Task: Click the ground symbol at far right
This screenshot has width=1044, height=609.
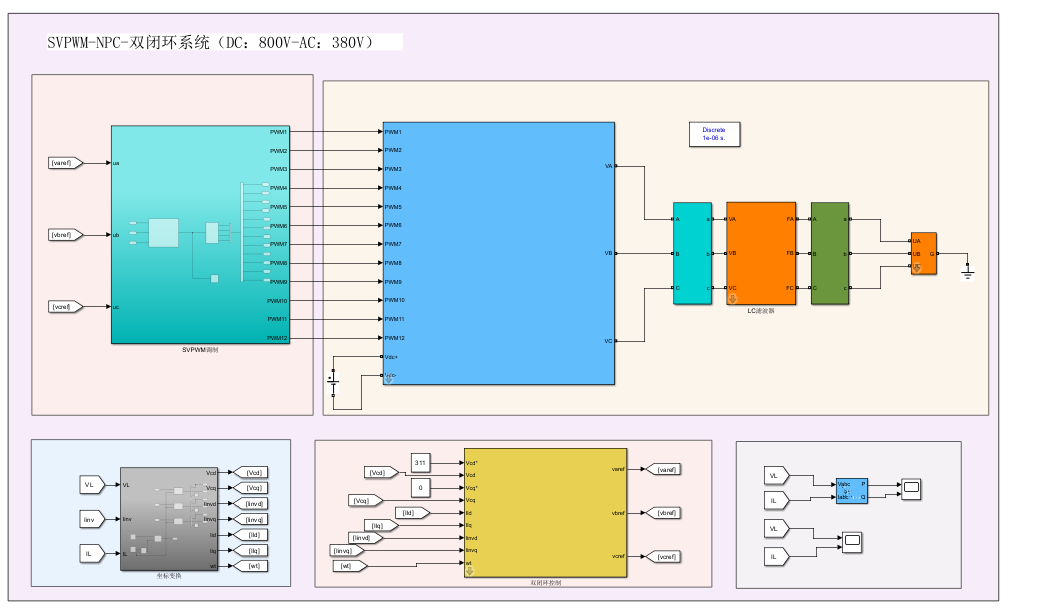Action: coord(966,271)
